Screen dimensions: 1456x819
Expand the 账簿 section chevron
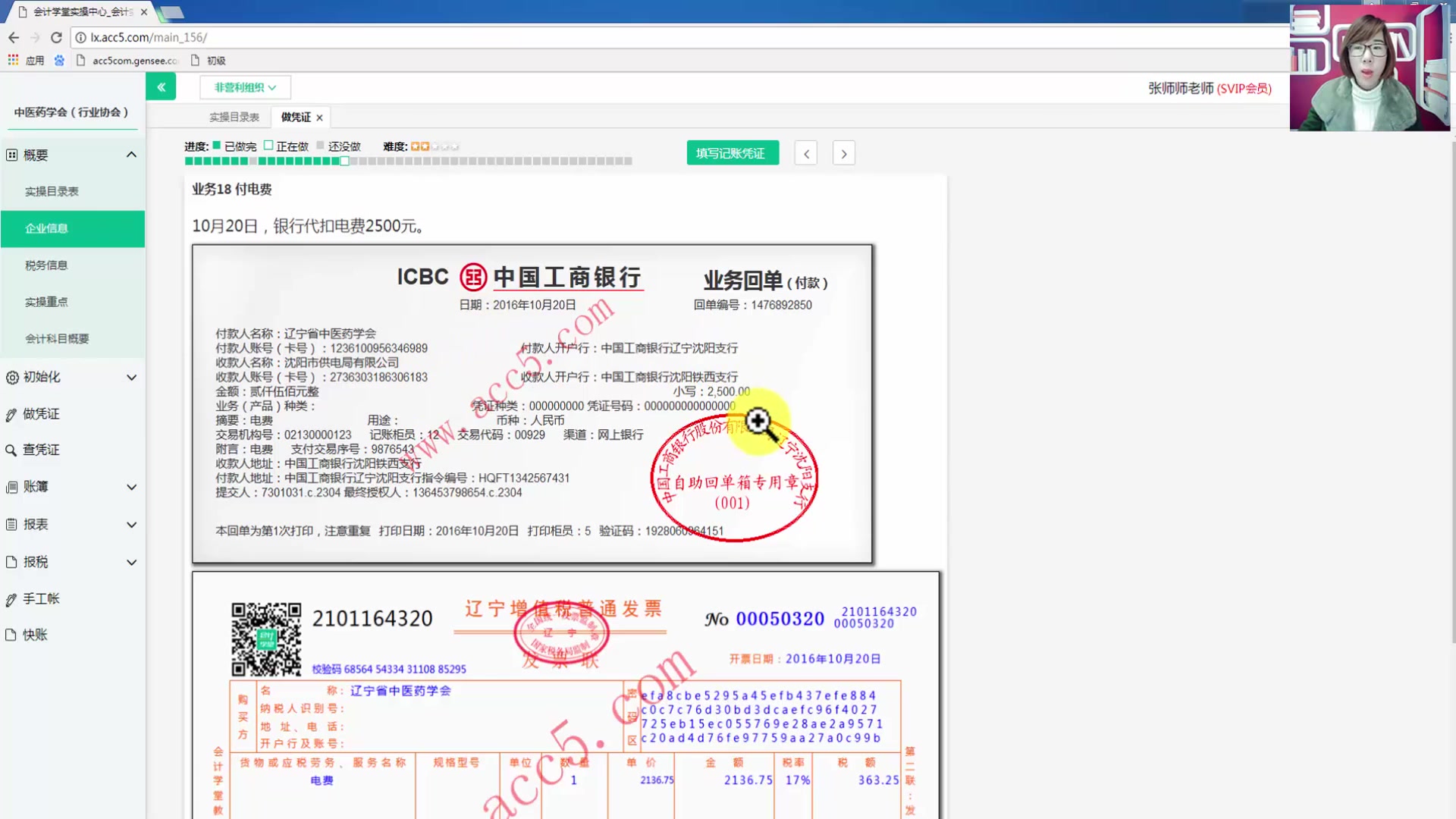click(131, 487)
